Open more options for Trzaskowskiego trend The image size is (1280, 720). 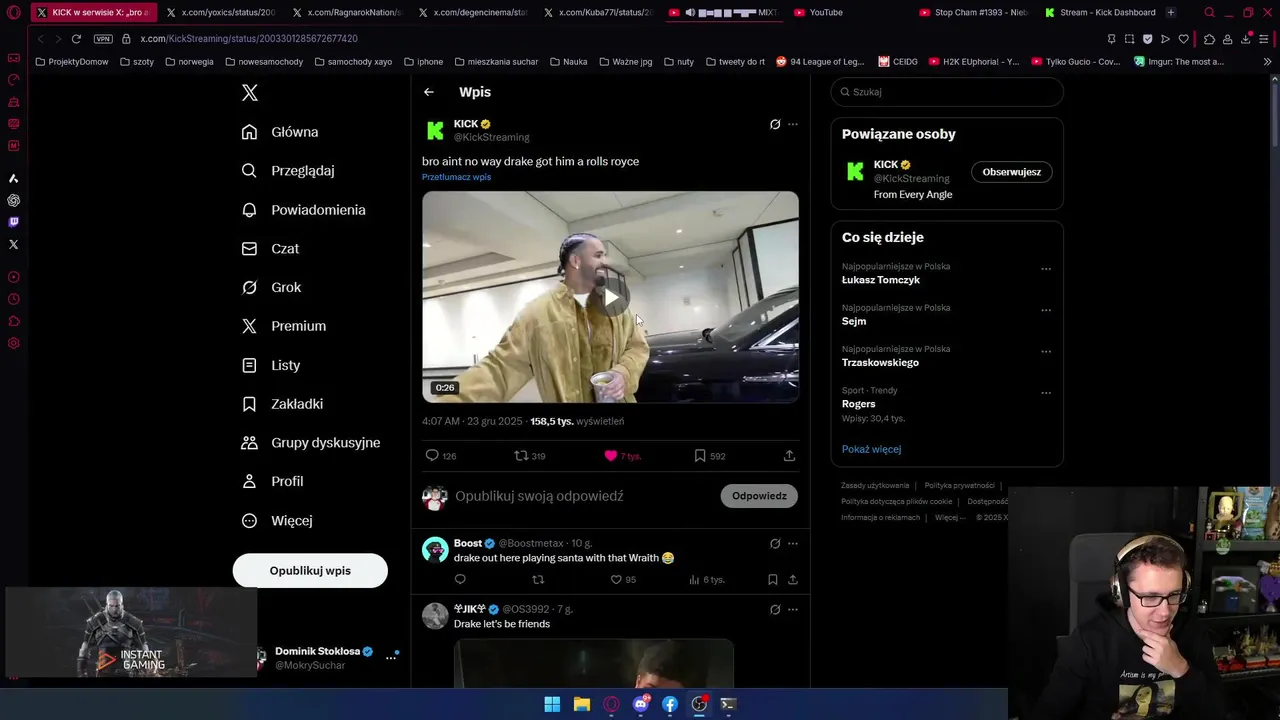[x=1046, y=351]
